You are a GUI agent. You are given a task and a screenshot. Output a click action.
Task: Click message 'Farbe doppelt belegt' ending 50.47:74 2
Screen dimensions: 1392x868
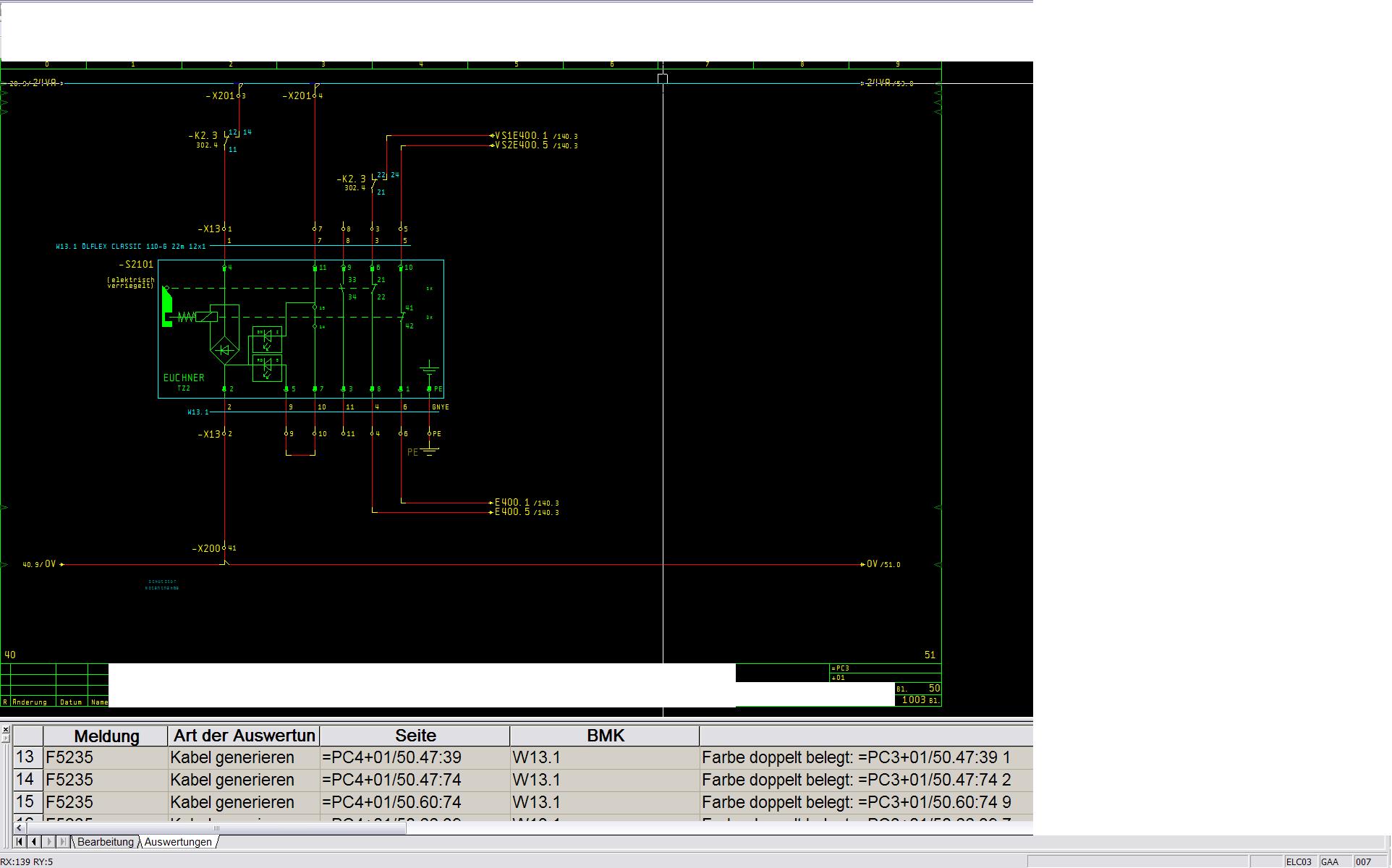[x=866, y=780]
